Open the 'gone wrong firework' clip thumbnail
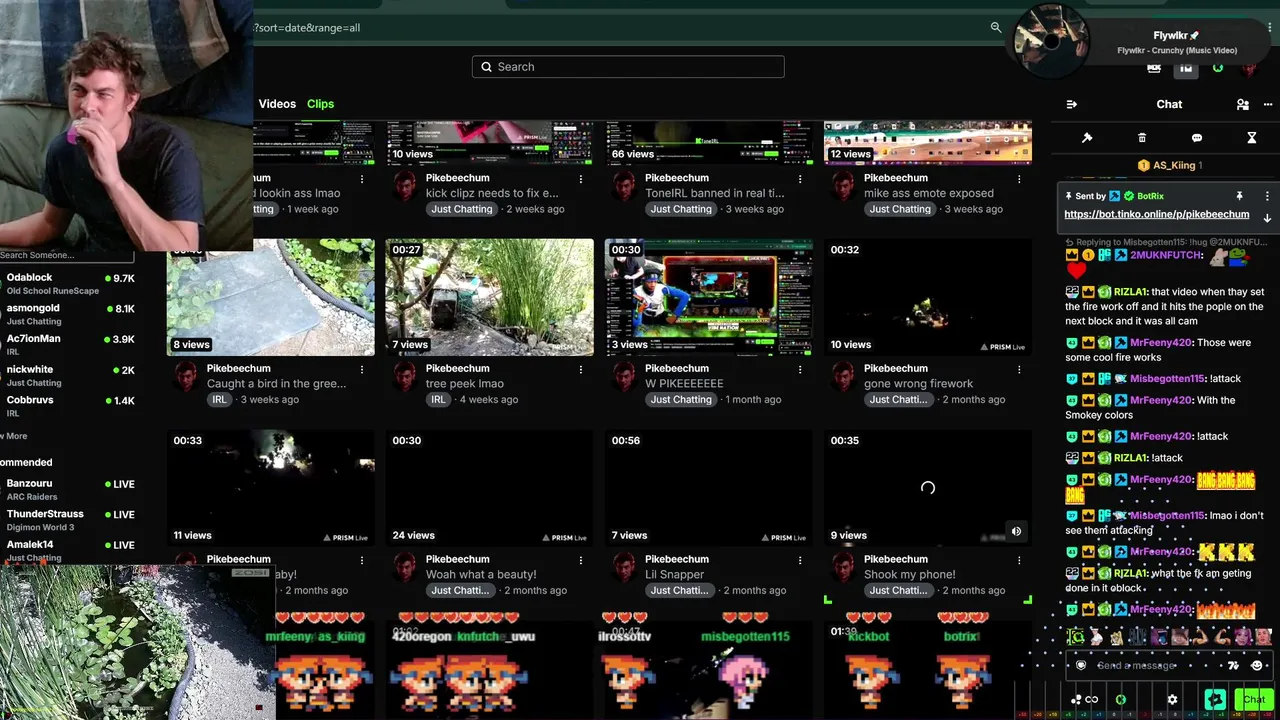 (x=928, y=297)
